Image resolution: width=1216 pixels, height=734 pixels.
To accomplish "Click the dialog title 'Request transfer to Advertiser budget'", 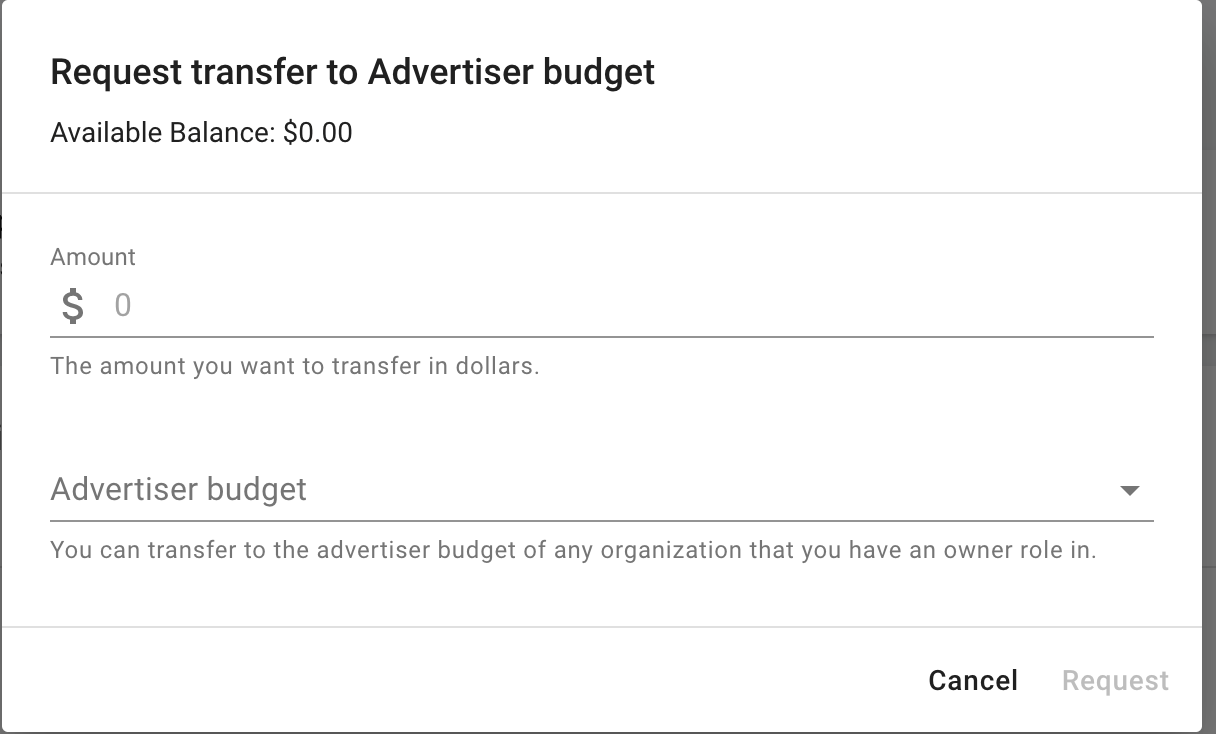I will click(x=352, y=72).
